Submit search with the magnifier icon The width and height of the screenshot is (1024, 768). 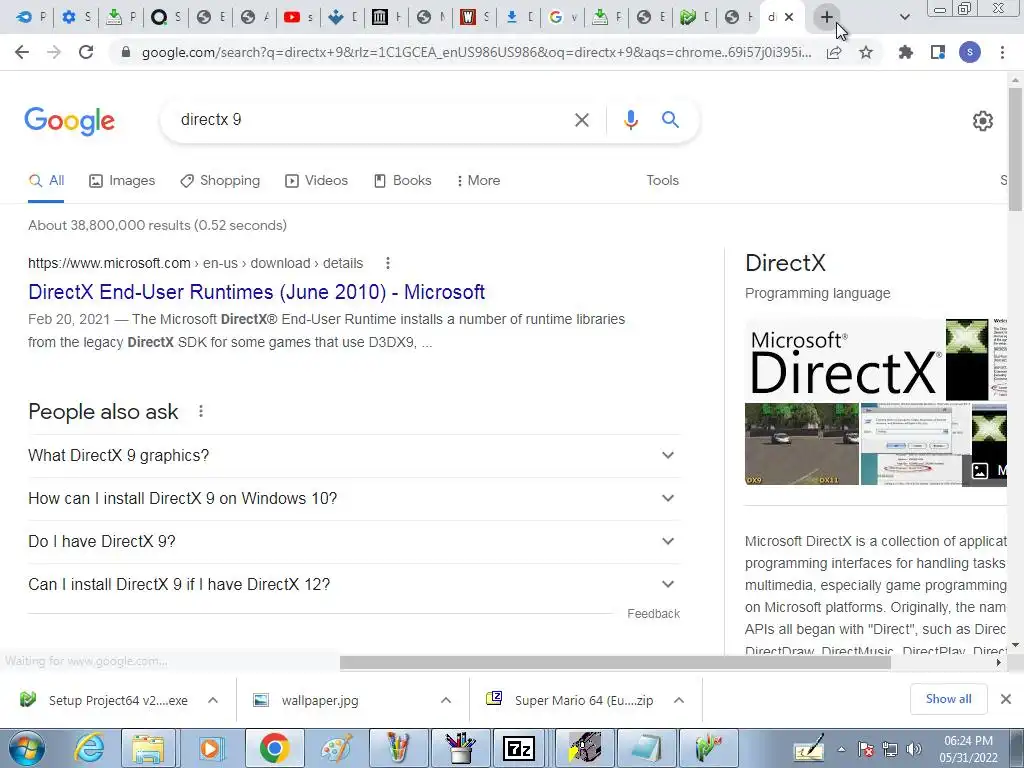670,120
